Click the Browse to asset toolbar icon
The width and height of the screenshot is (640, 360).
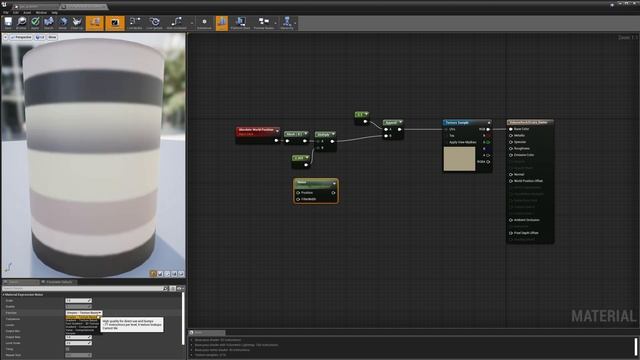21,23
